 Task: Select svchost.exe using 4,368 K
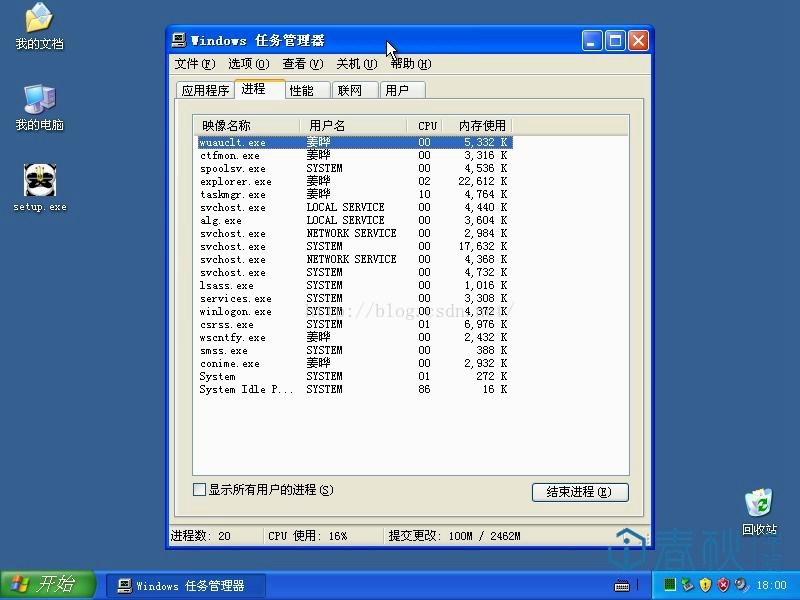[355, 259]
